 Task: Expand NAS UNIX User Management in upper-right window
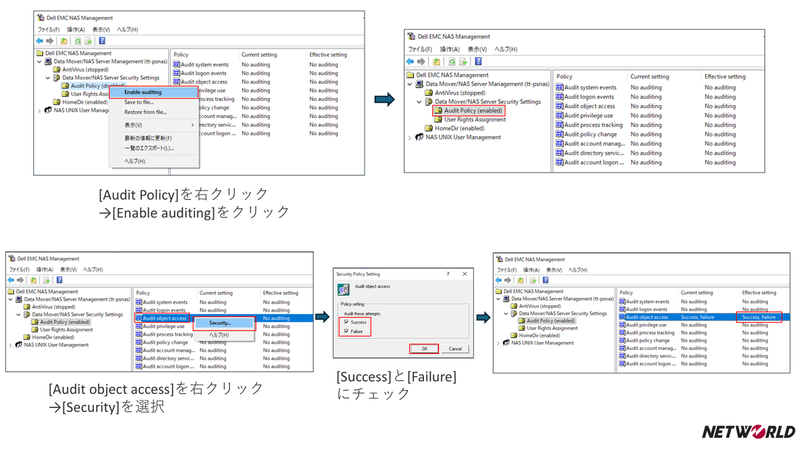pyautogui.click(x=410, y=138)
